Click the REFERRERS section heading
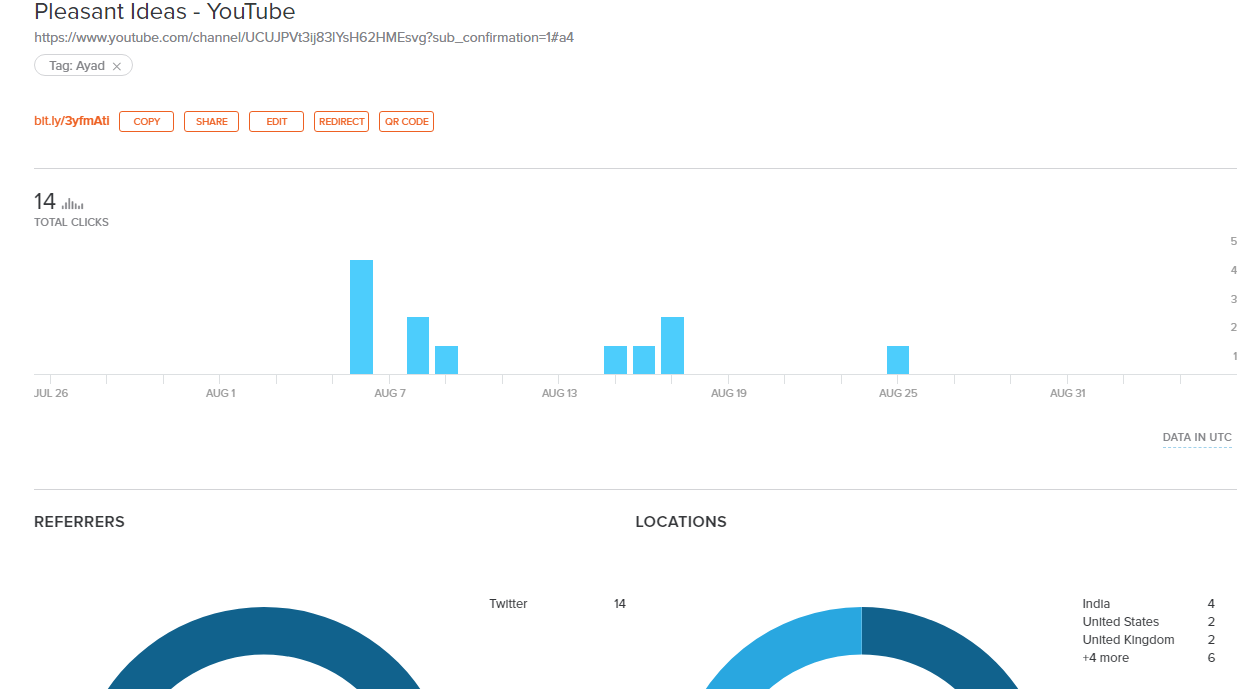 point(79,522)
